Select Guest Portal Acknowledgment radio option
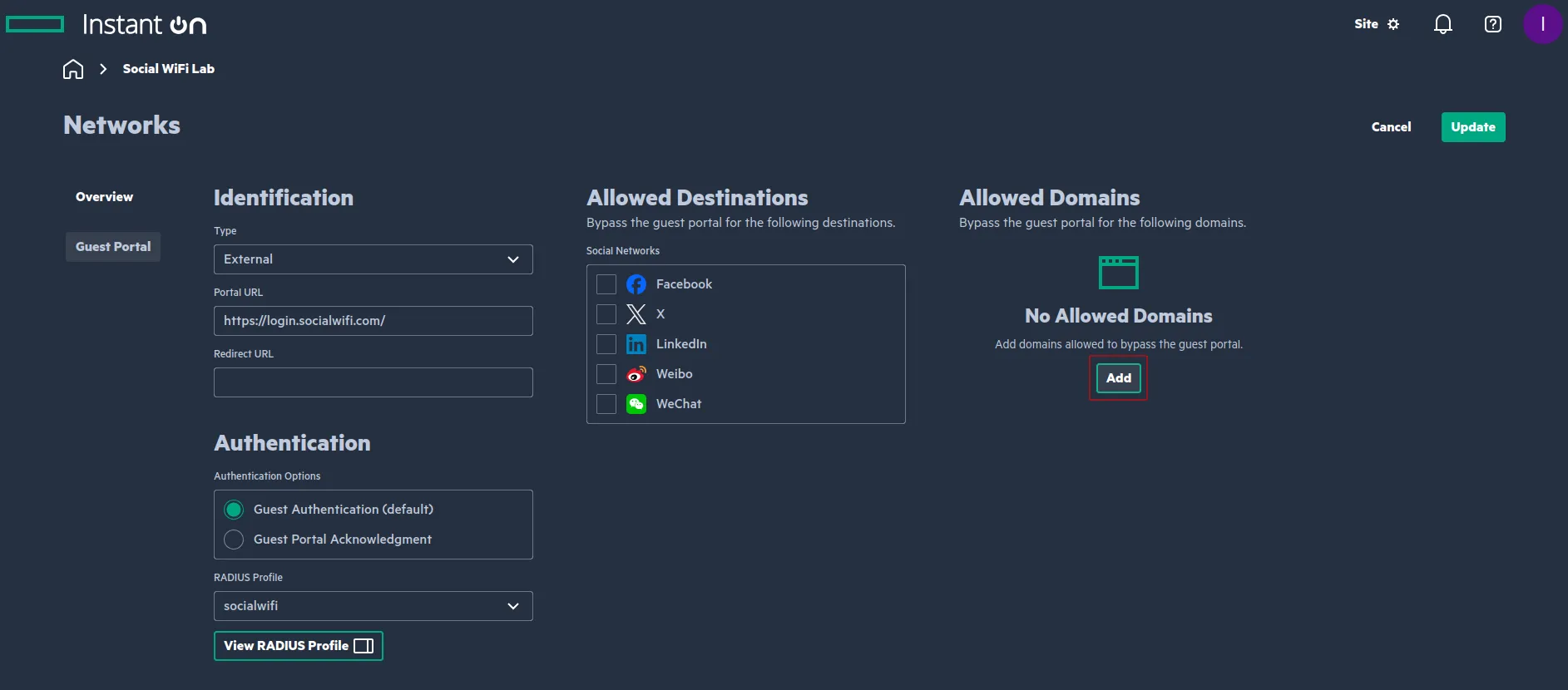The width and height of the screenshot is (1568, 690). [x=234, y=540]
